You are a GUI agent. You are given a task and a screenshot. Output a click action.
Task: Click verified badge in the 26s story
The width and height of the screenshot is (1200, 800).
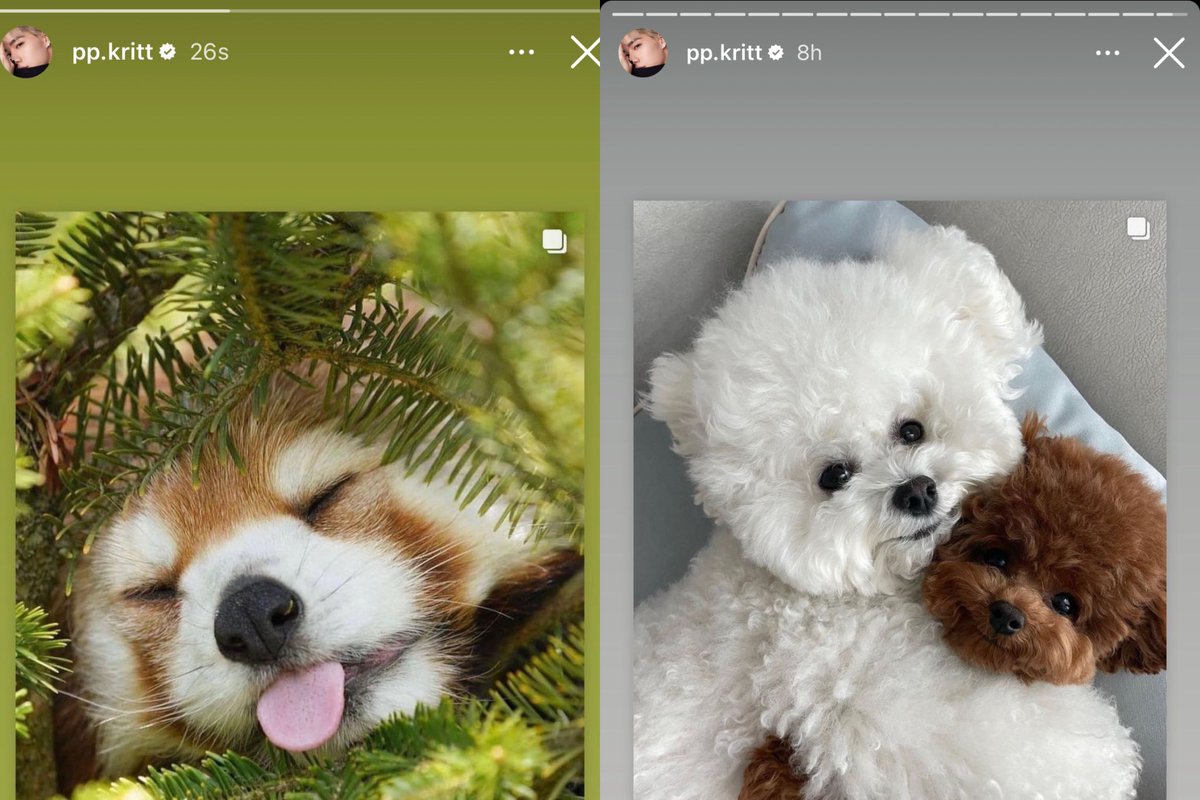click(168, 52)
